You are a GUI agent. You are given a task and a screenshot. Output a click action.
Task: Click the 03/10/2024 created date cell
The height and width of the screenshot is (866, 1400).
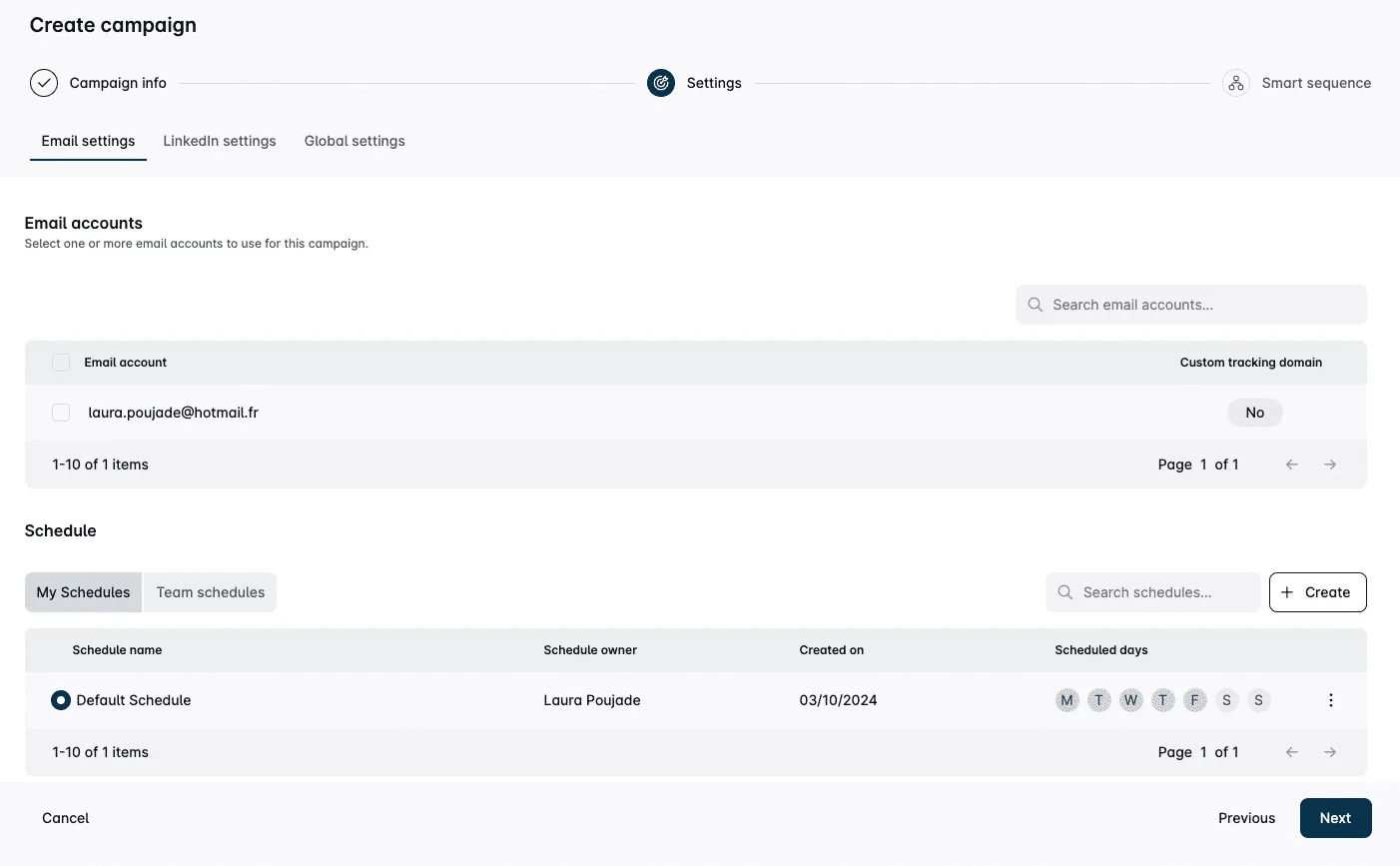tap(839, 700)
